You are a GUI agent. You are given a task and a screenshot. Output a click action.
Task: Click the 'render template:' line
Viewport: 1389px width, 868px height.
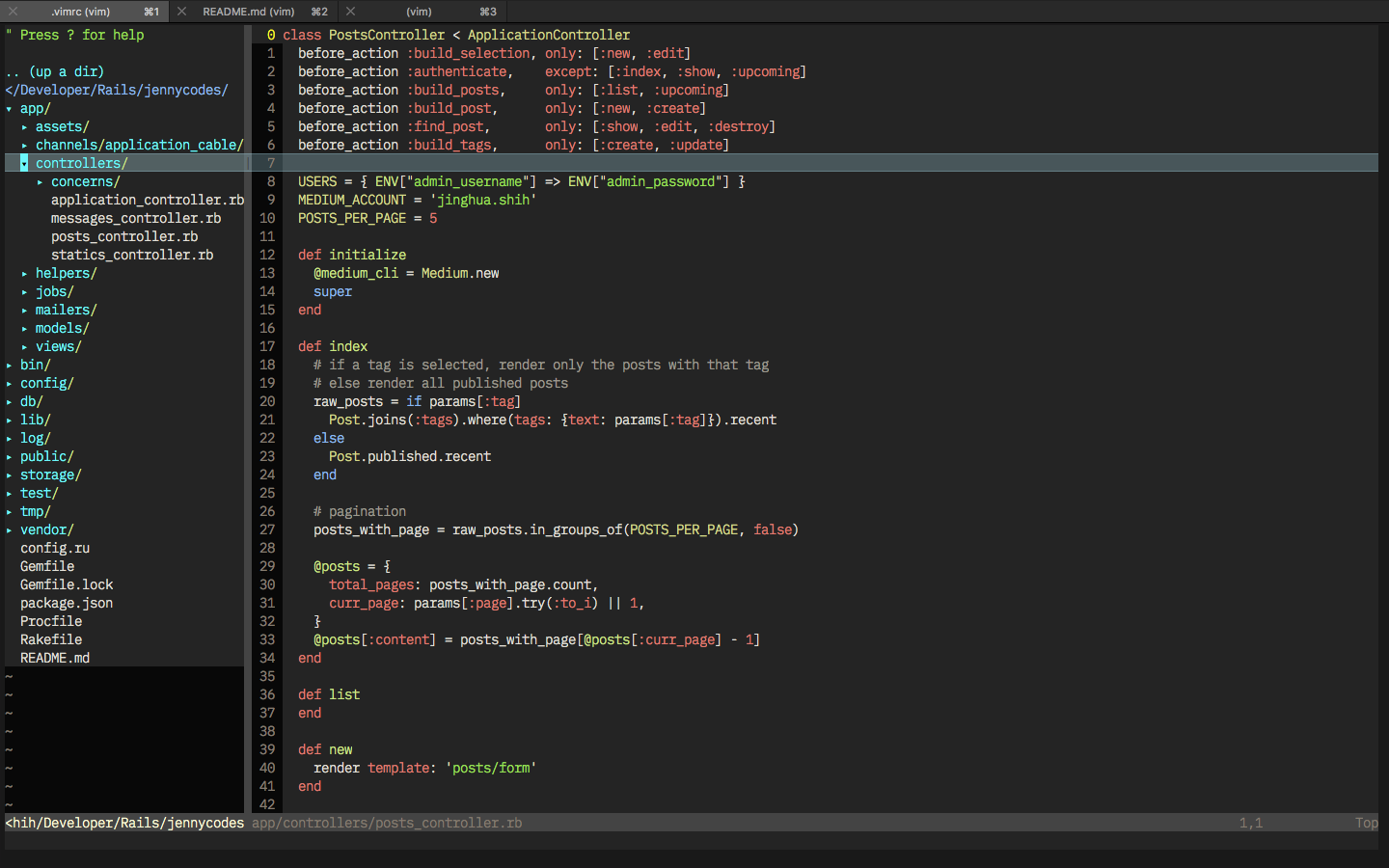coord(425,769)
